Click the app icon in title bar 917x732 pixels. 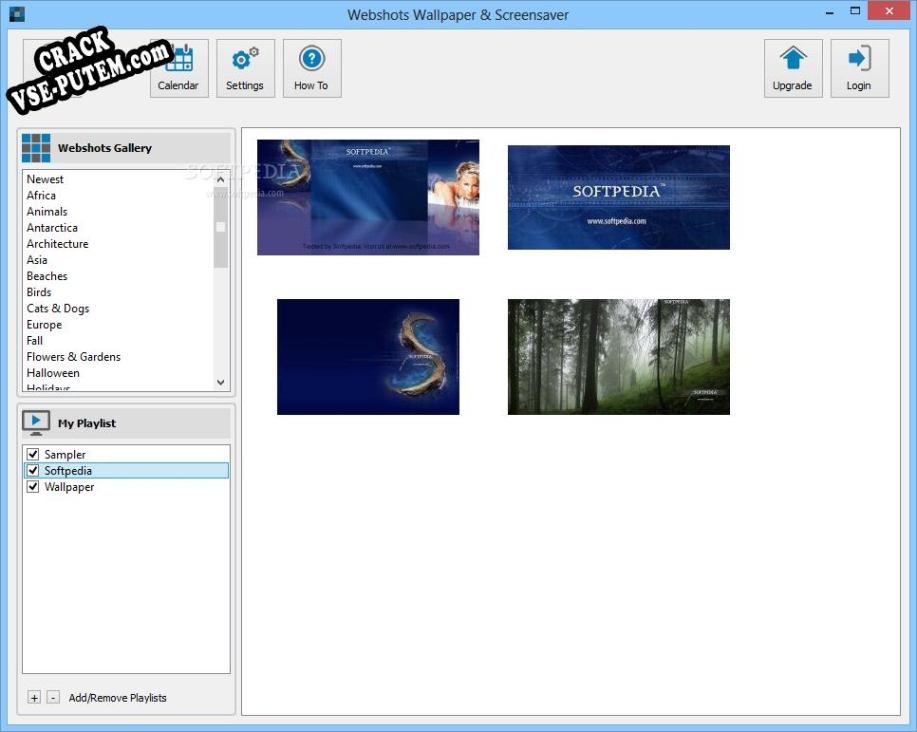[x=17, y=13]
